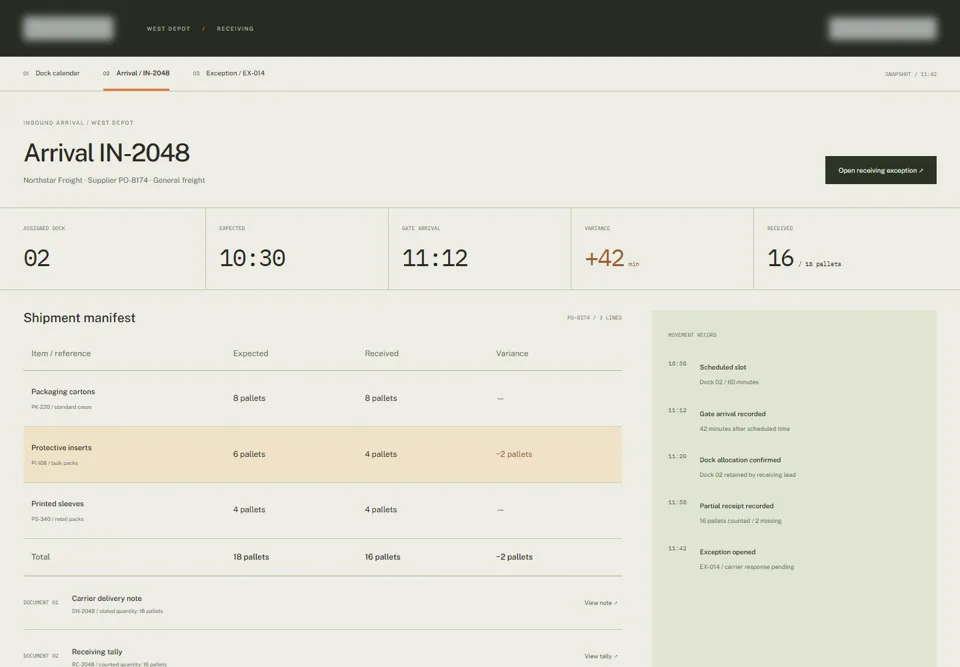
Task: Select the Arrival / IN-2048 tab
Action: (x=136, y=73)
